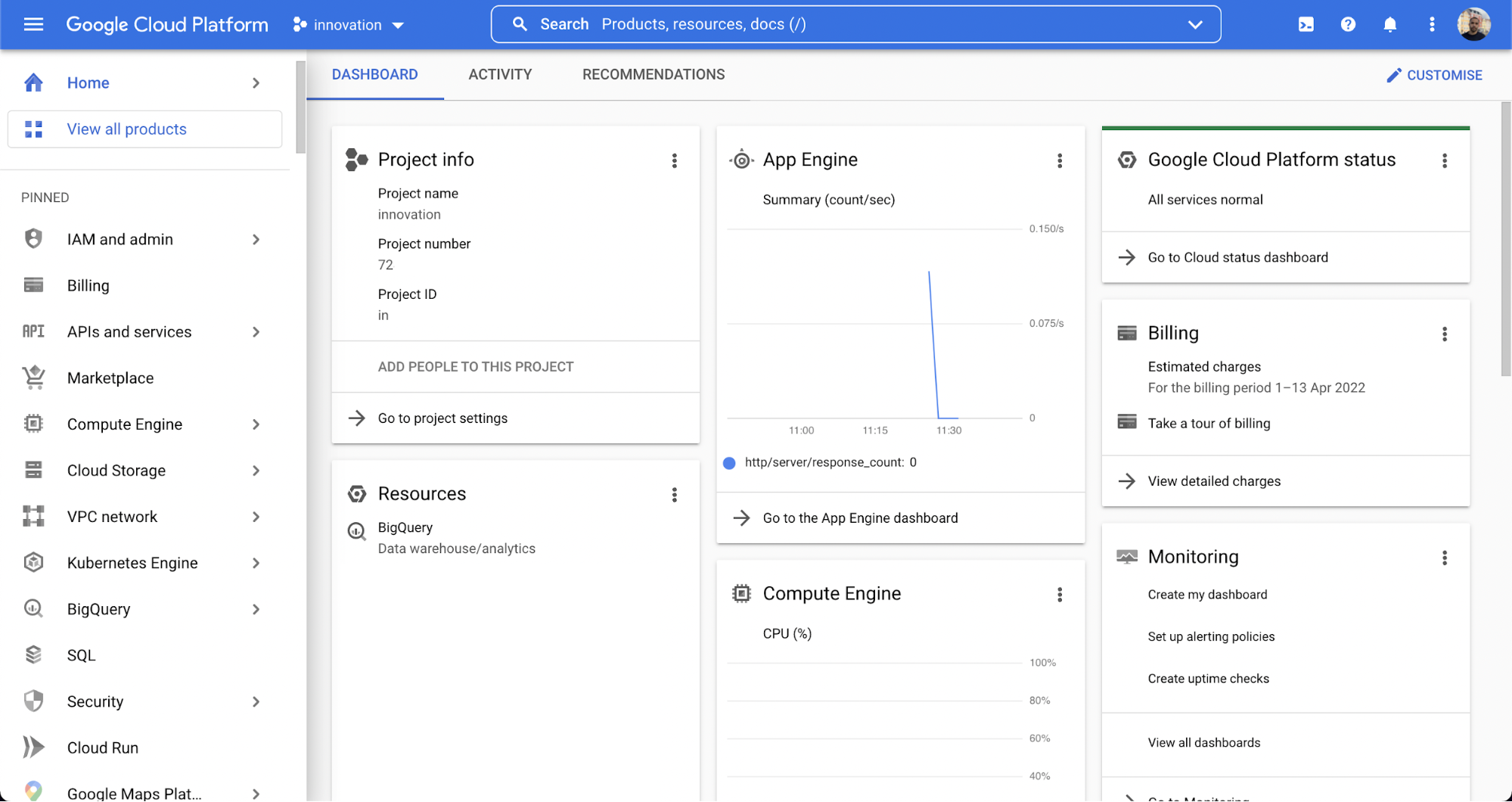
Task: Click View all products button
Action: (144, 129)
